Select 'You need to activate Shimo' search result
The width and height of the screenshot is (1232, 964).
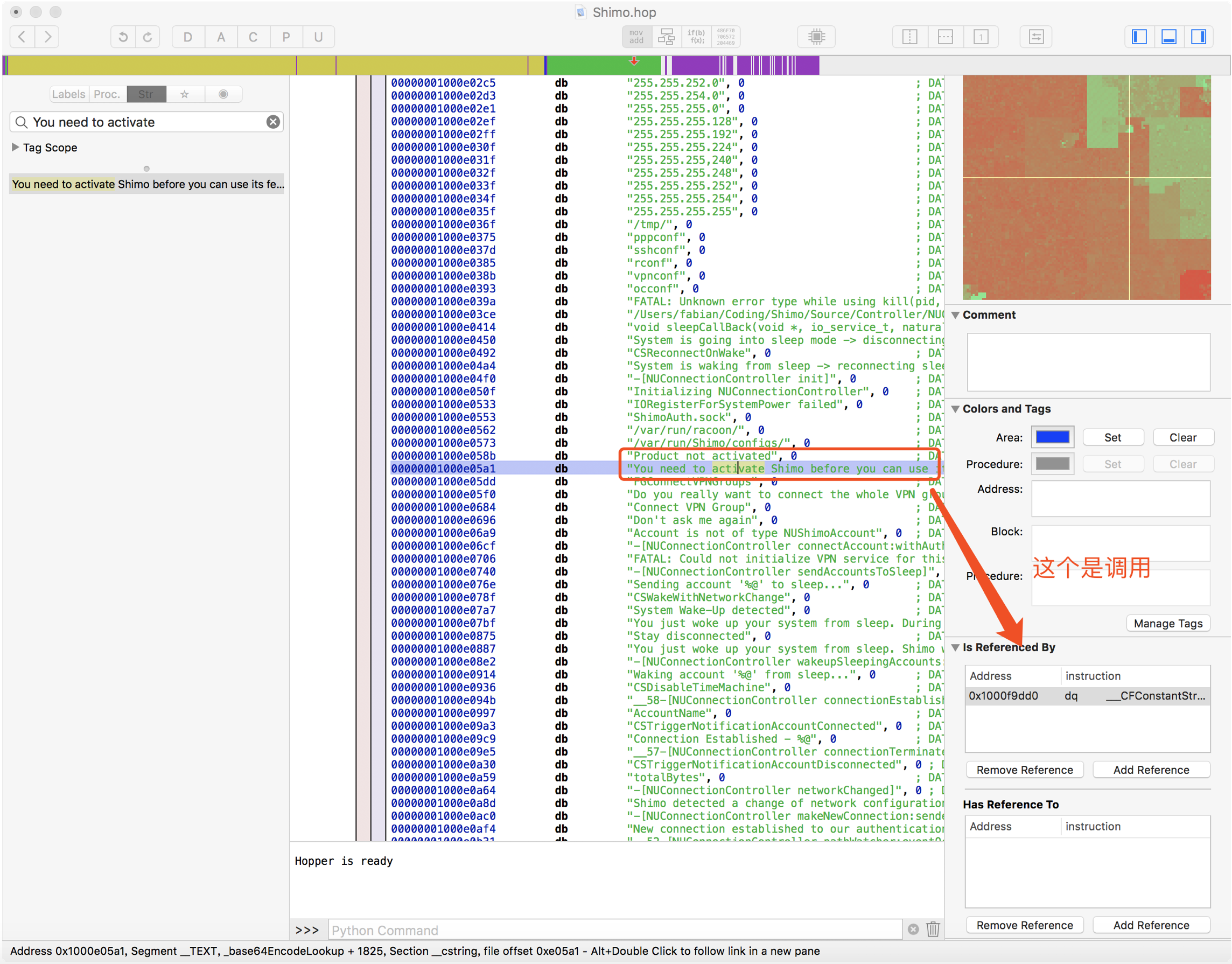147,184
